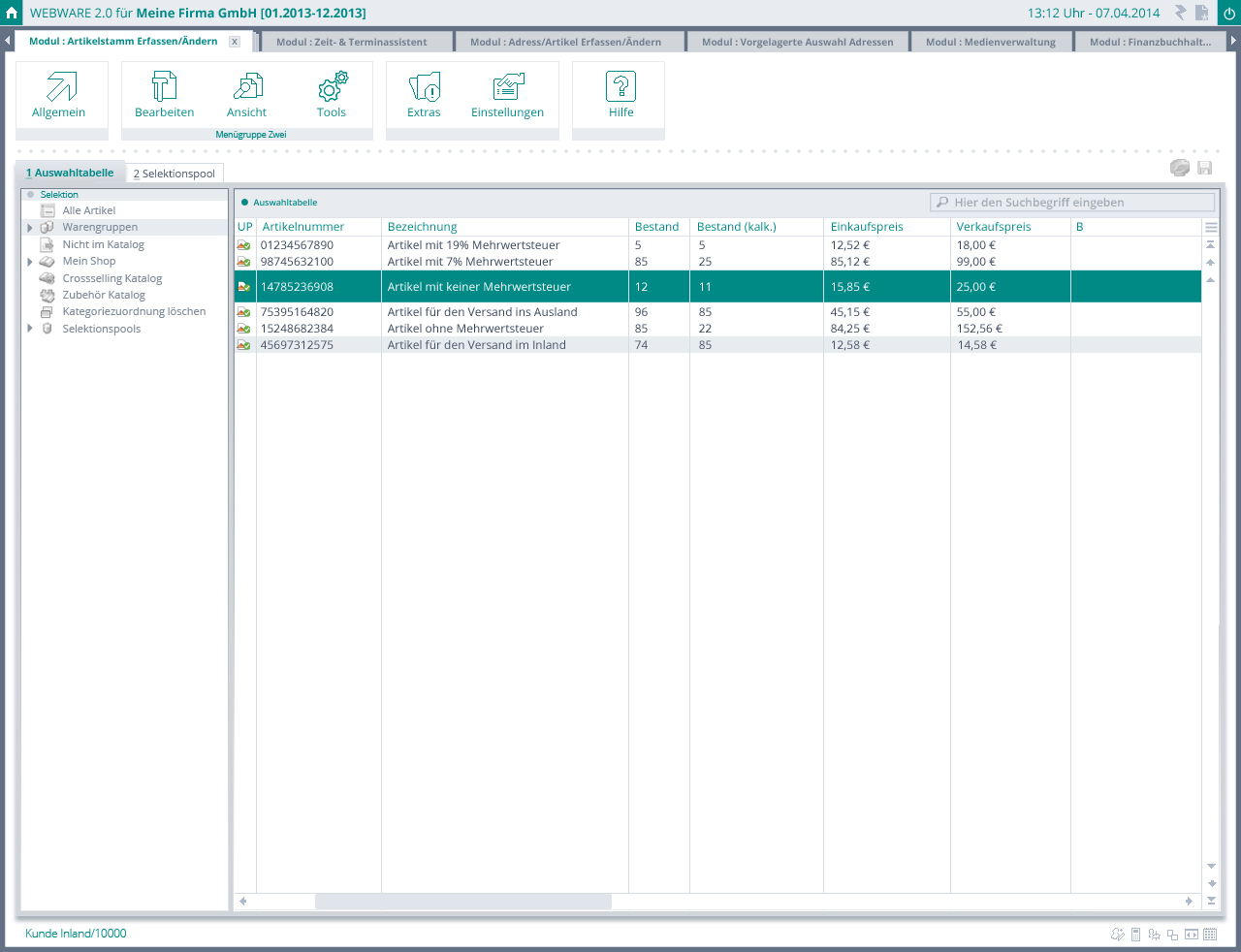The width and height of the screenshot is (1241, 952).
Task: Click the left-right arrows window icon
Action: 1191,935
